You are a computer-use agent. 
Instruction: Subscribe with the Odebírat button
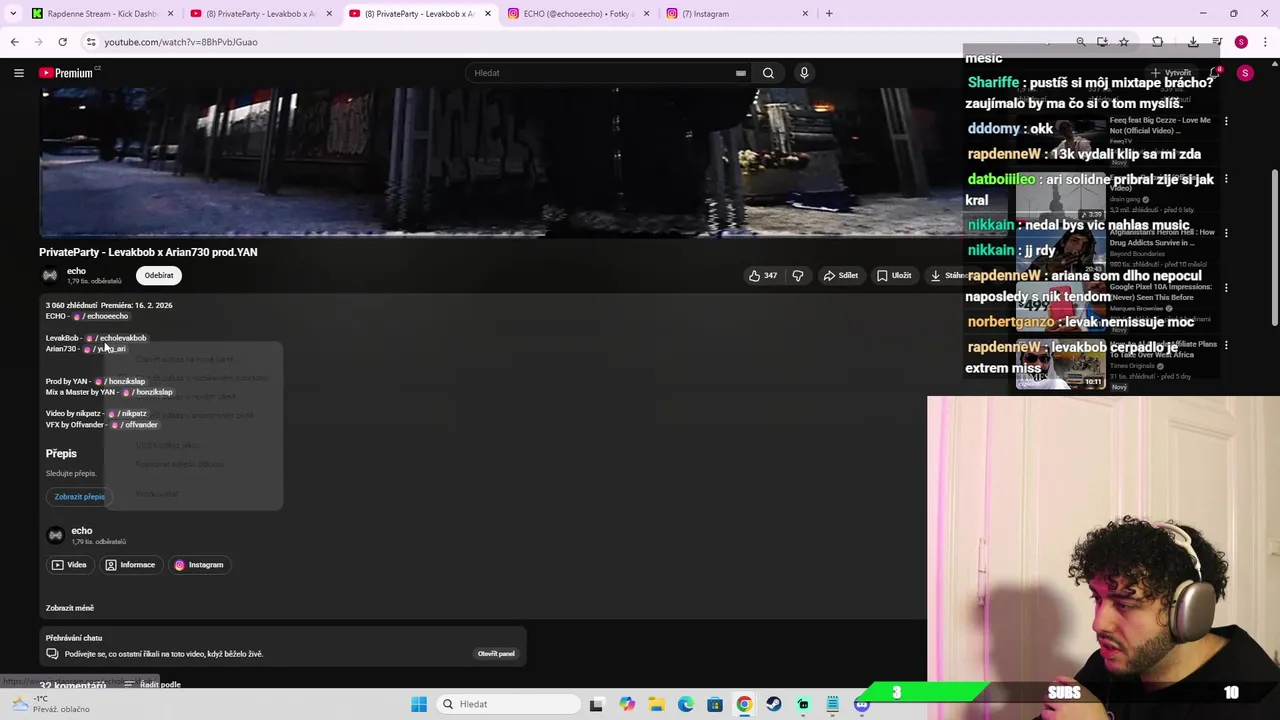(x=158, y=275)
